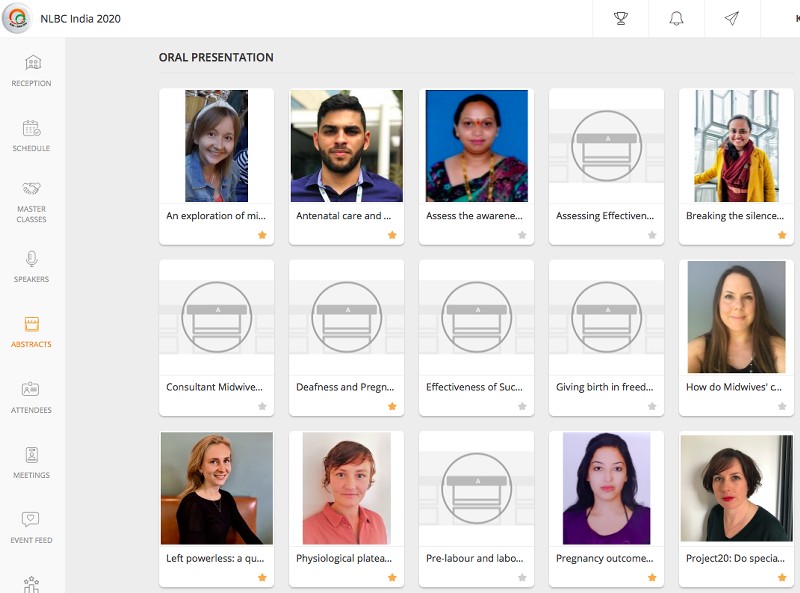The height and width of the screenshot is (593, 800).
Task: Star the 'Consultant Midwive...' abstract
Action: [262, 406]
